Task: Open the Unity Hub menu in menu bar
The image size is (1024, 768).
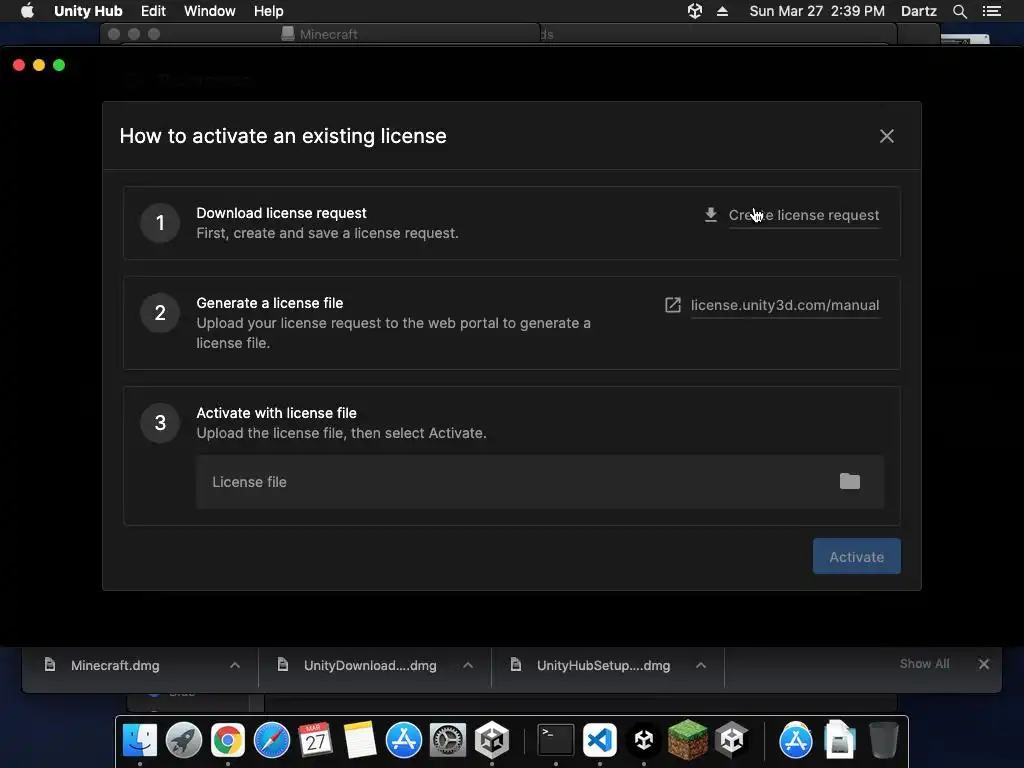Action: click(88, 11)
